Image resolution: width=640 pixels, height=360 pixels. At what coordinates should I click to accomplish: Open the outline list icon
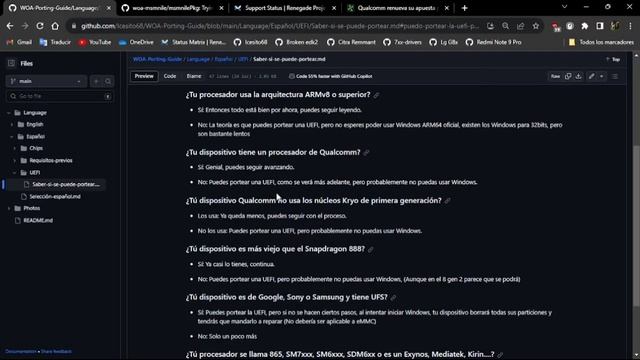[x=615, y=76]
